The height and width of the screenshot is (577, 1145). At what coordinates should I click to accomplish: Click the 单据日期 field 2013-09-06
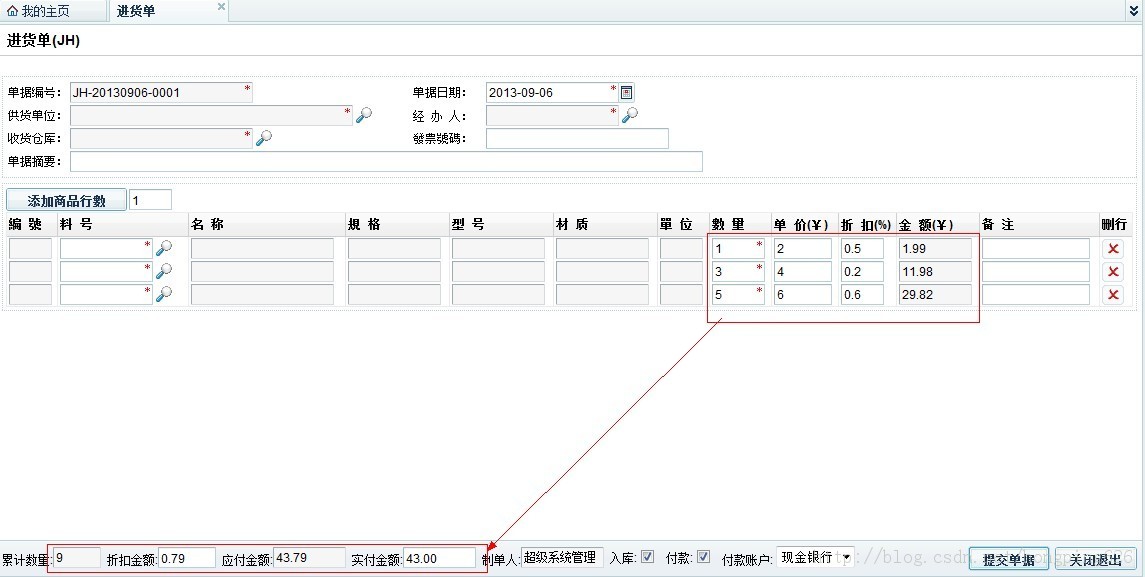coord(552,93)
